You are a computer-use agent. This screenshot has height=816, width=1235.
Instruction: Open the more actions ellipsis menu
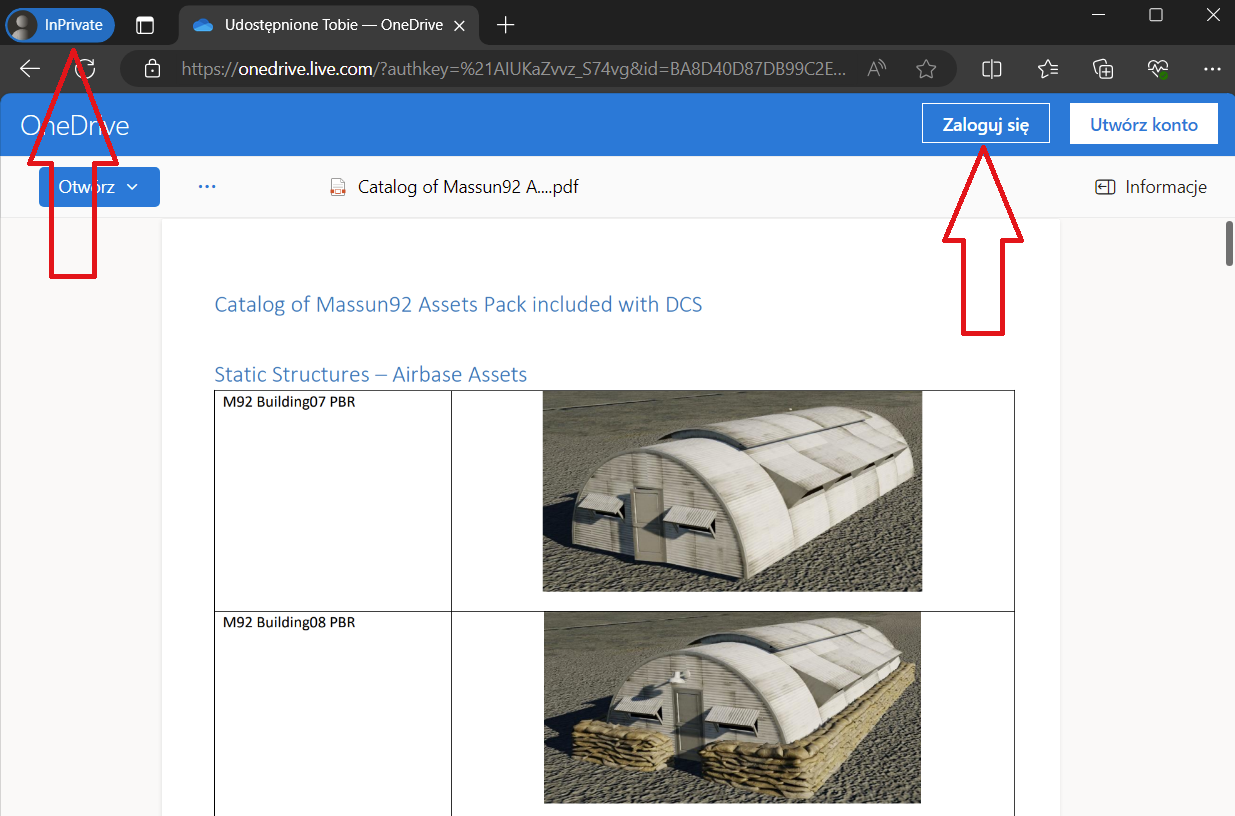(x=207, y=187)
